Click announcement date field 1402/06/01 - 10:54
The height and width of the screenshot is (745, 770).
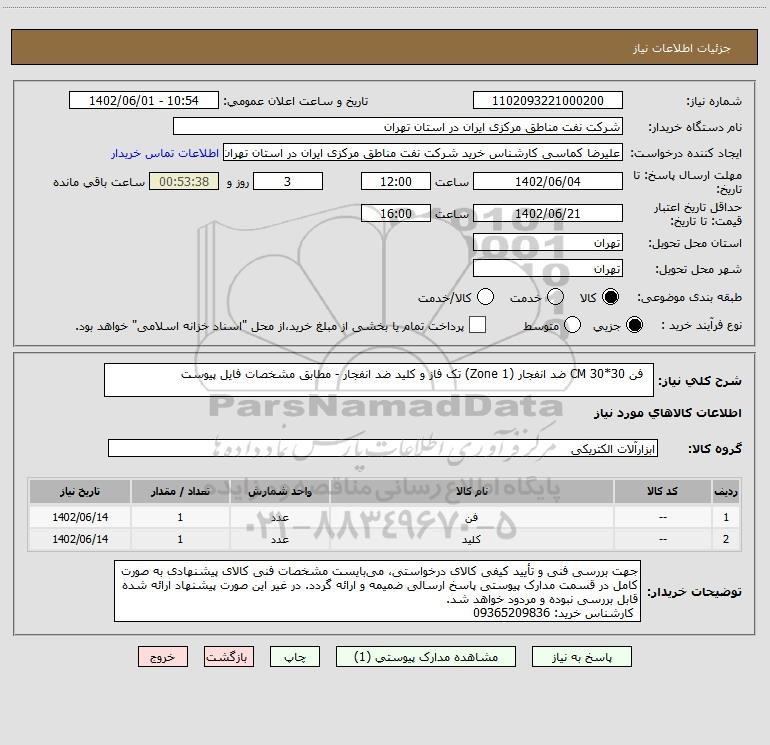144,101
